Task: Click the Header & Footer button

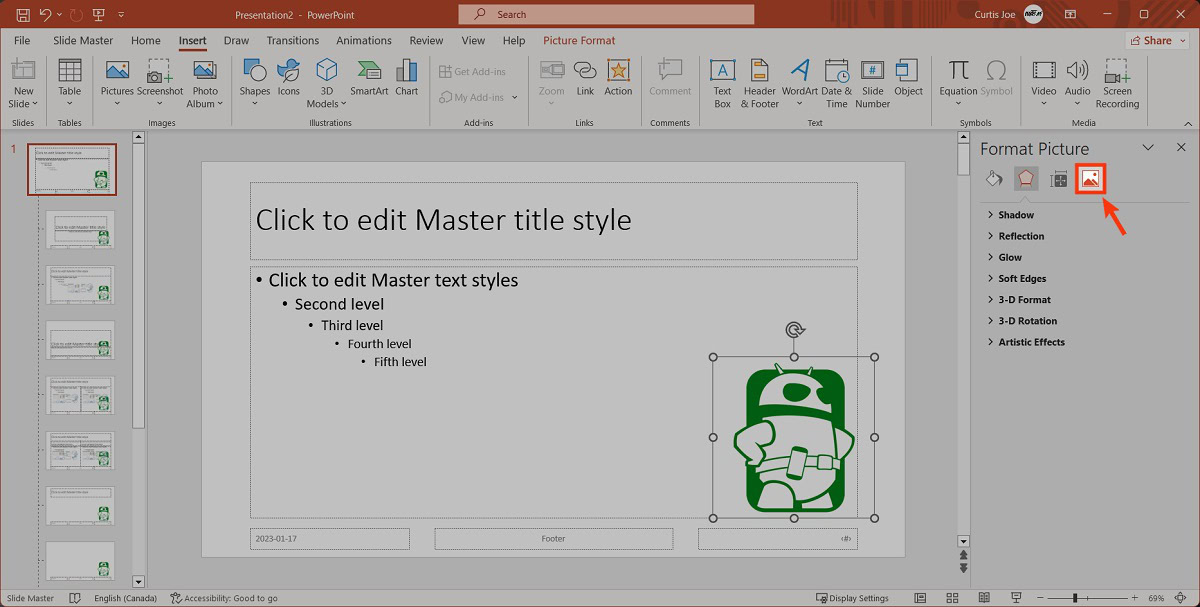Action: (759, 79)
